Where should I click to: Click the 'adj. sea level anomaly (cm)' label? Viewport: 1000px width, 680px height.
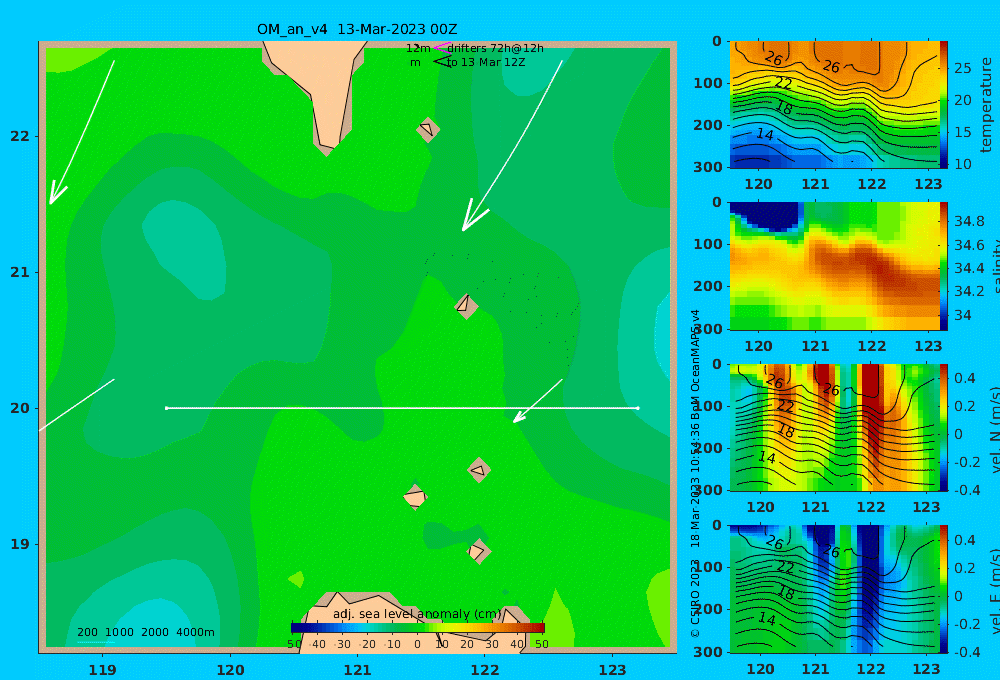(417, 614)
